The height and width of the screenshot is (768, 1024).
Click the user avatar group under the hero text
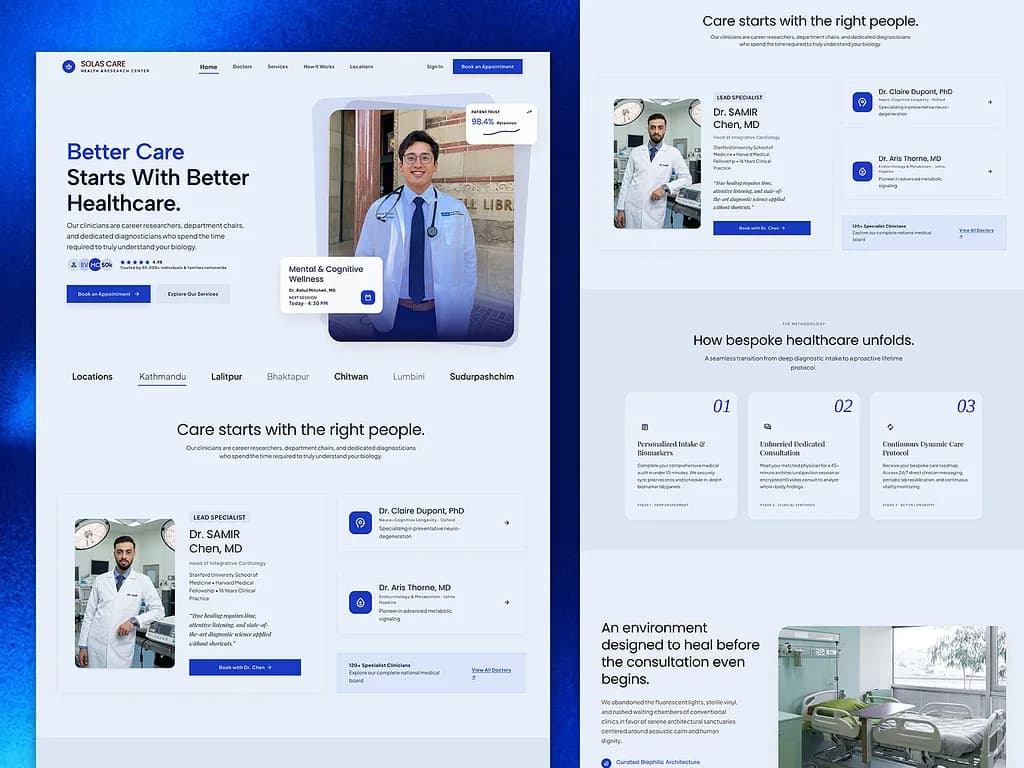90,264
